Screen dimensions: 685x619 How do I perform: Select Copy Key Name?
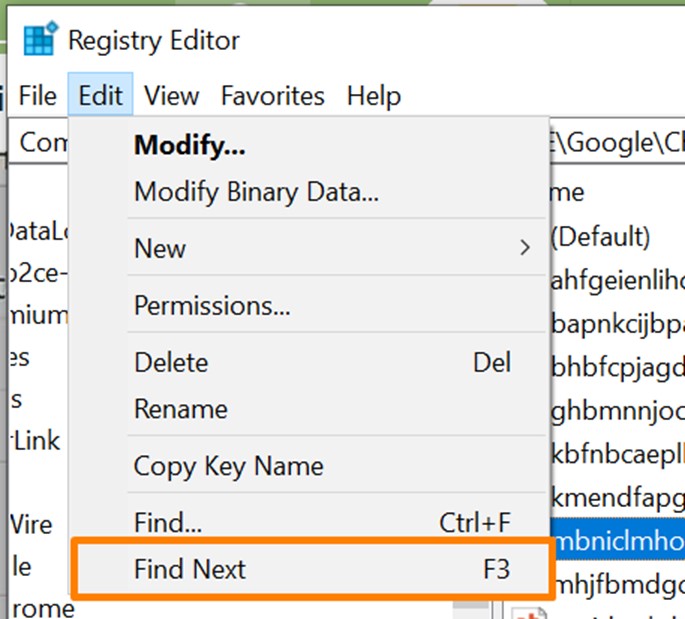(228, 466)
